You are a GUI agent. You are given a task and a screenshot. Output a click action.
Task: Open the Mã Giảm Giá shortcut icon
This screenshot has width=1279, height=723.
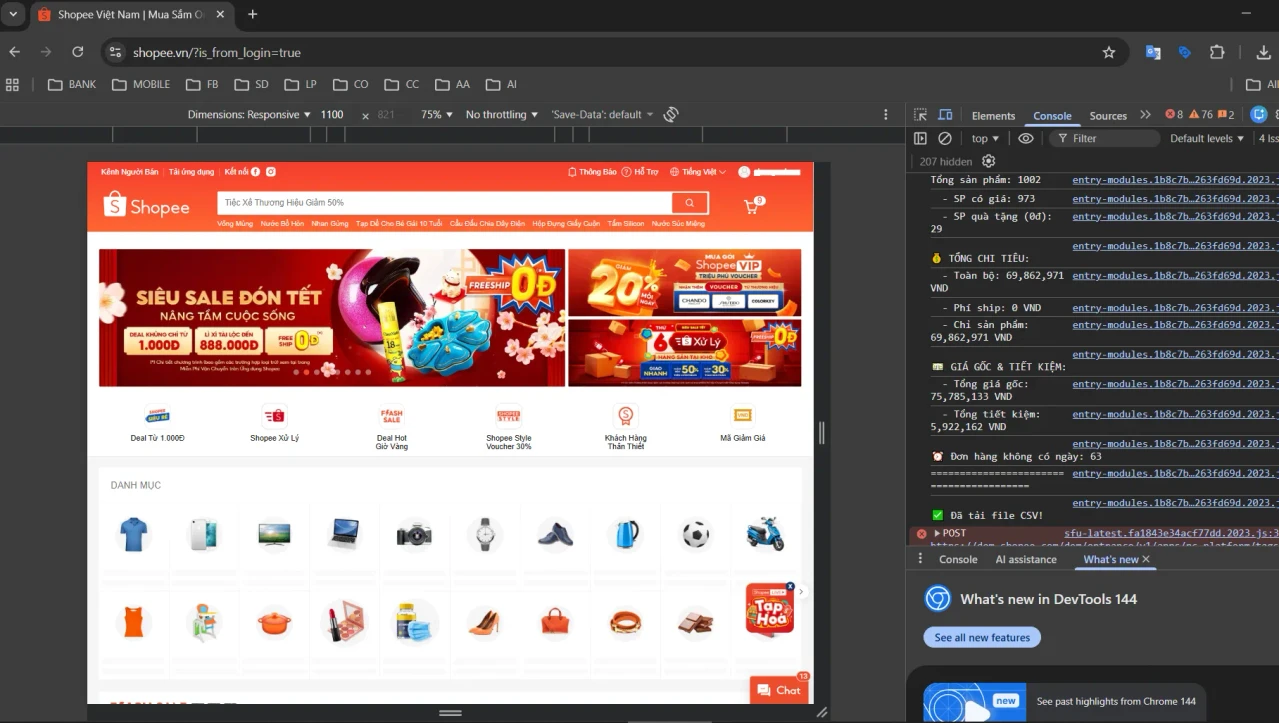(x=742, y=415)
